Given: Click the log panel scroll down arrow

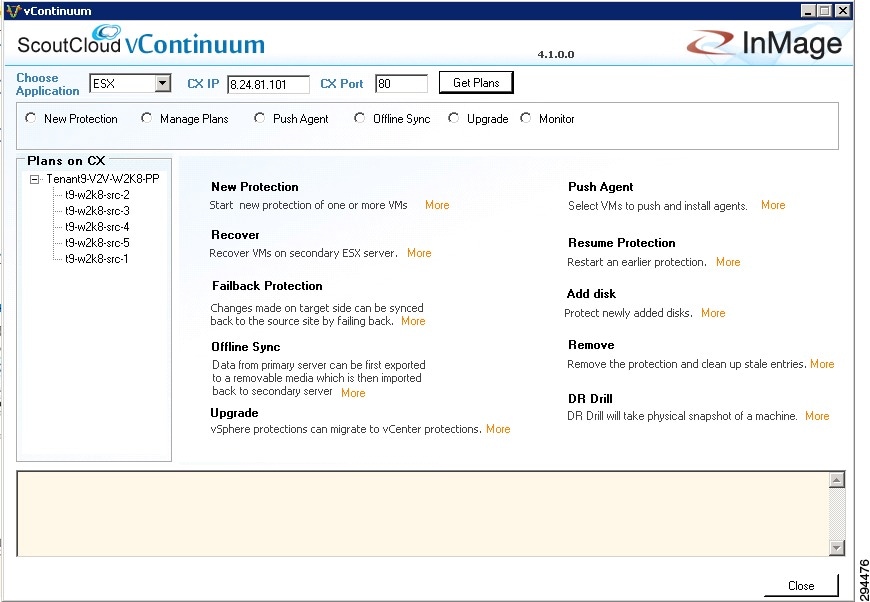Looking at the screenshot, I should 837,548.
